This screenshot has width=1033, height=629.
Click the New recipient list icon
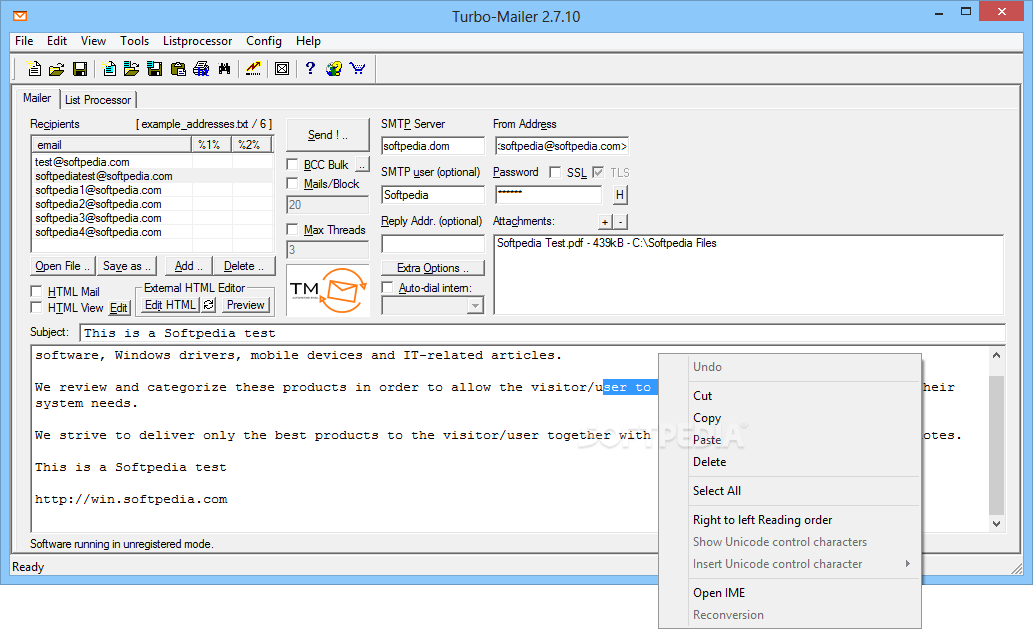[x=109, y=68]
